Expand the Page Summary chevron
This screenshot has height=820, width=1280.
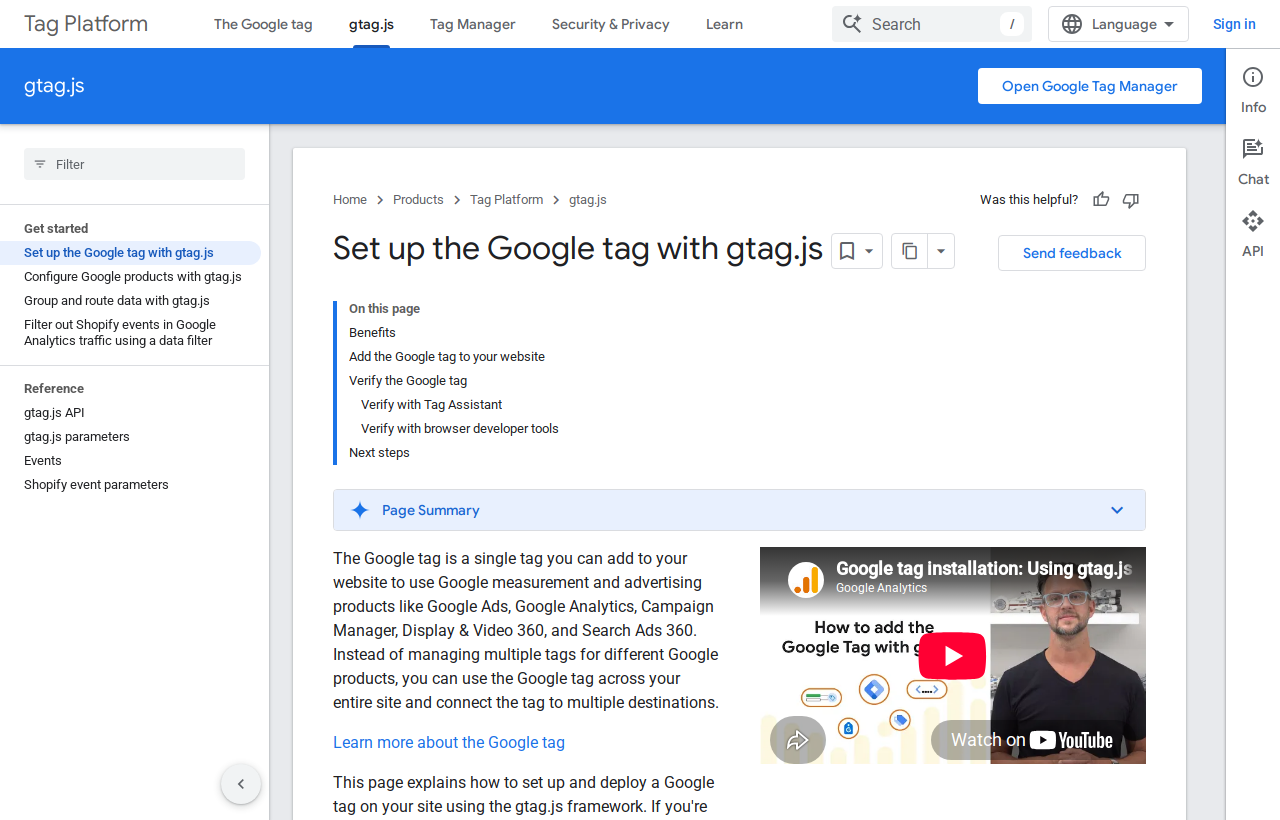pos(1117,510)
